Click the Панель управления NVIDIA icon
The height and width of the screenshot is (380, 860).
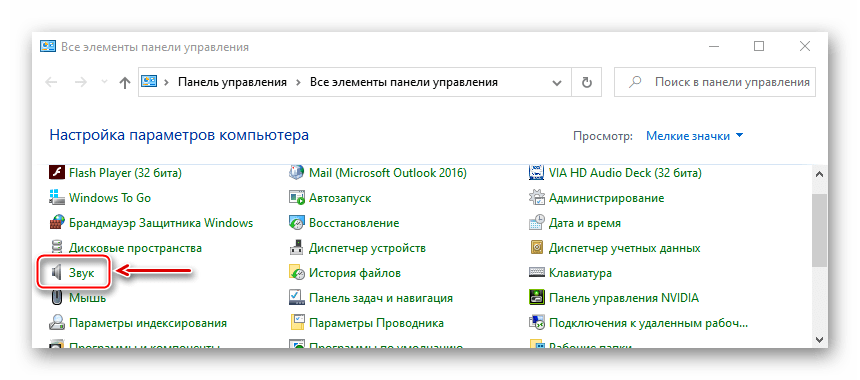[x=536, y=298]
